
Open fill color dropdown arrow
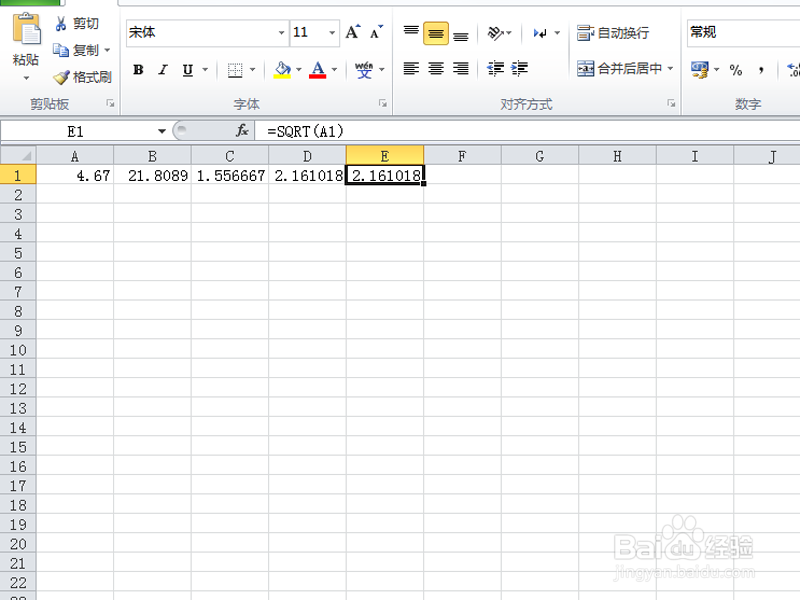click(299, 69)
